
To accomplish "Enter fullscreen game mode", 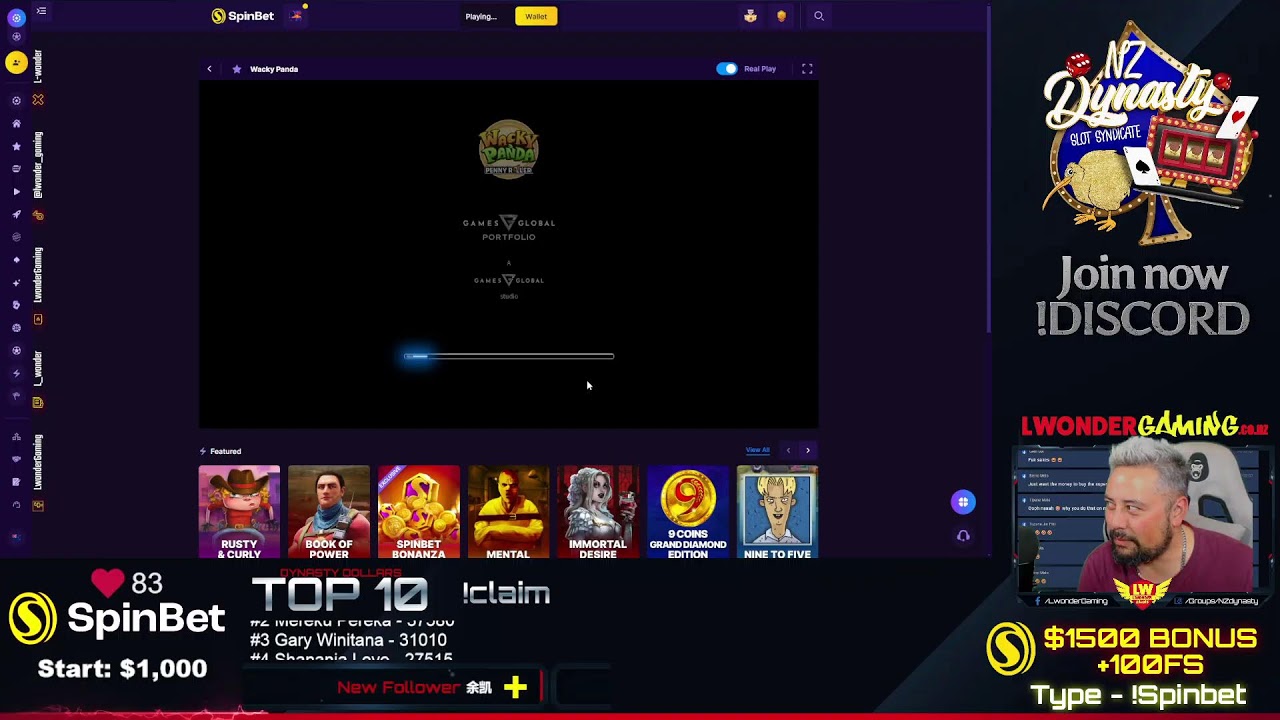I will 807,69.
